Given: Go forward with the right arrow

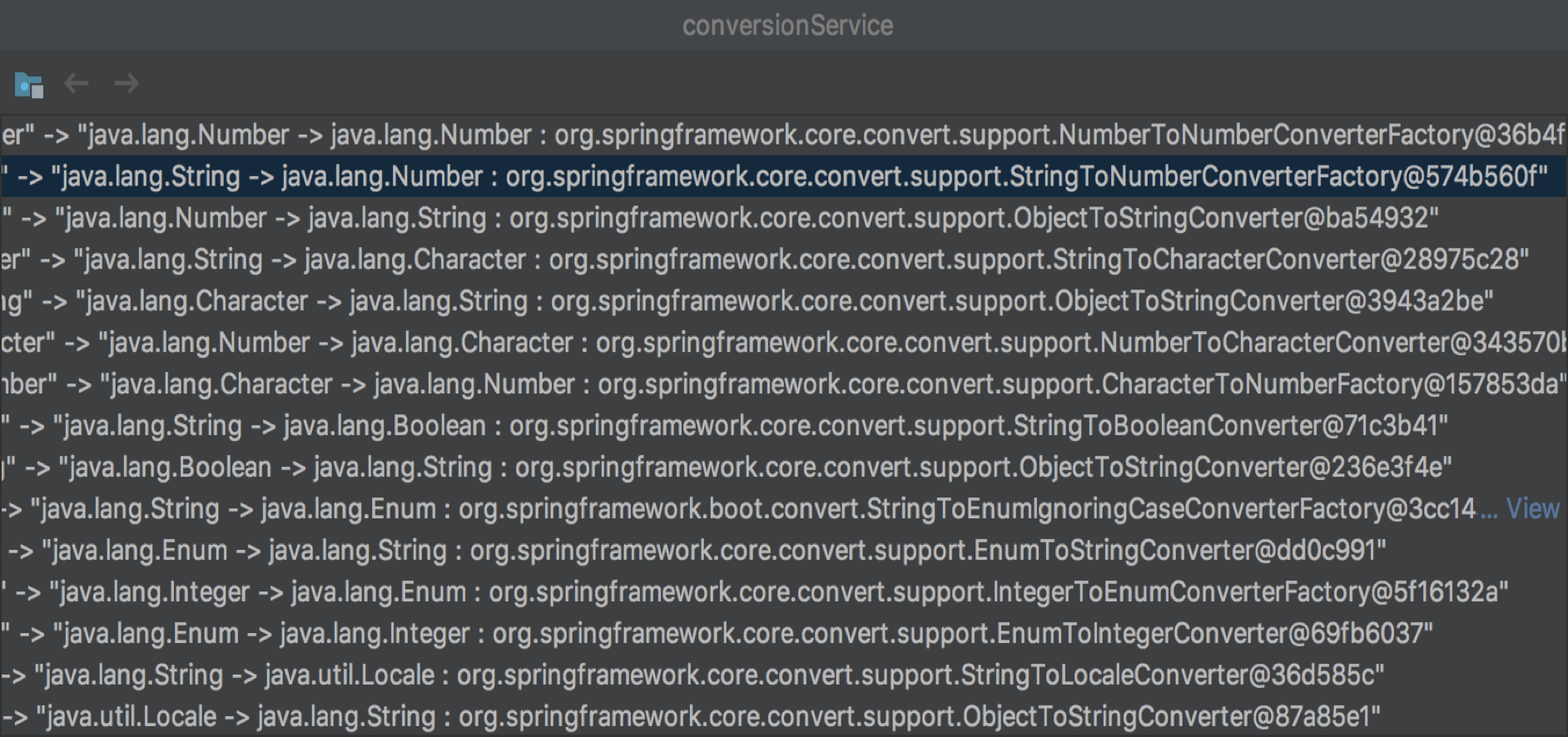Looking at the screenshot, I should pyautogui.click(x=127, y=83).
